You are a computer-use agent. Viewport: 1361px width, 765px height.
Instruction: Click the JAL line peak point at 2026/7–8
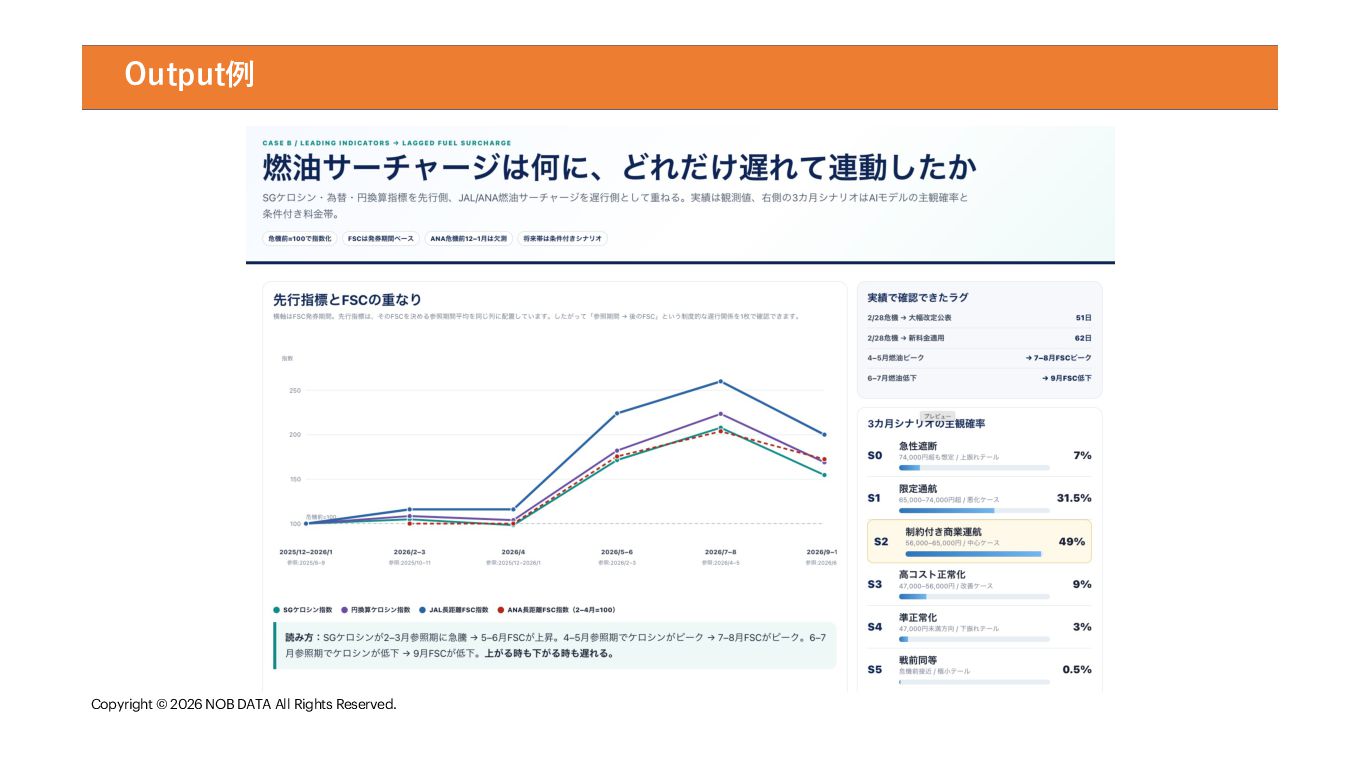(721, 381)
